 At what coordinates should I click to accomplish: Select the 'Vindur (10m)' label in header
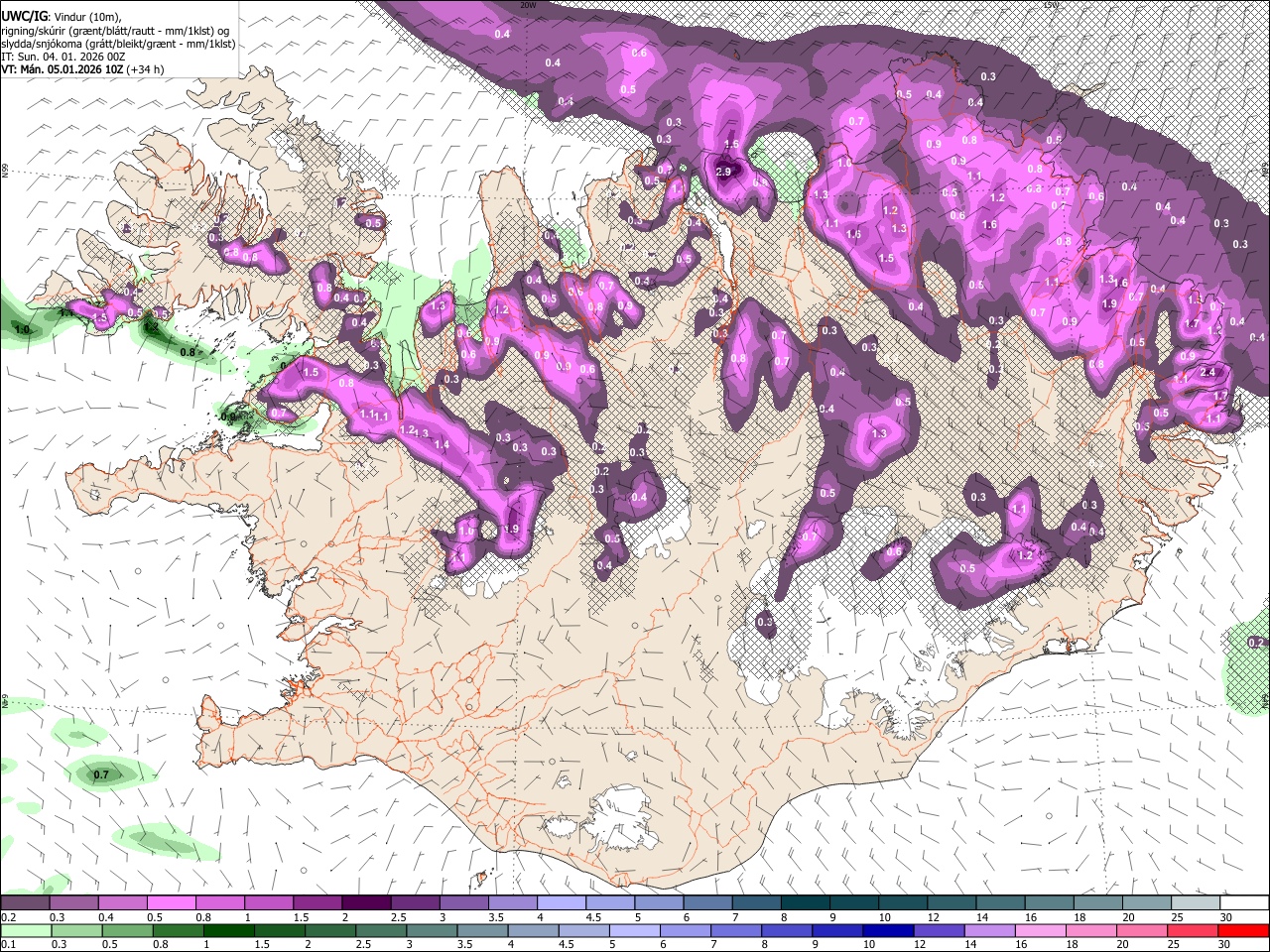(85, 17)
